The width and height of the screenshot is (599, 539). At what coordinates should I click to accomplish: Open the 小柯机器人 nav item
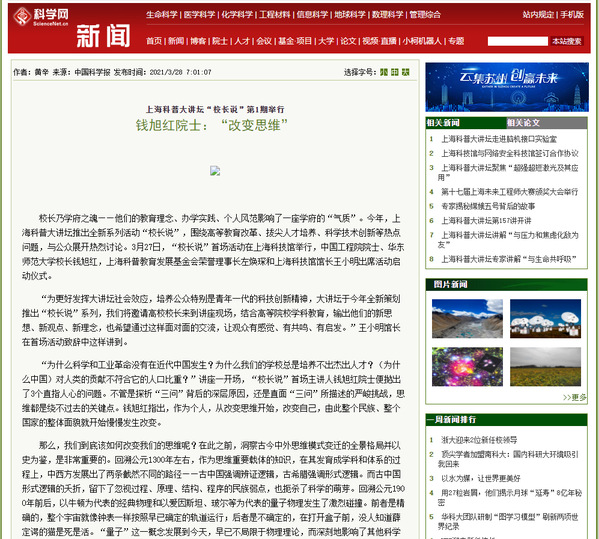point(422,41)
